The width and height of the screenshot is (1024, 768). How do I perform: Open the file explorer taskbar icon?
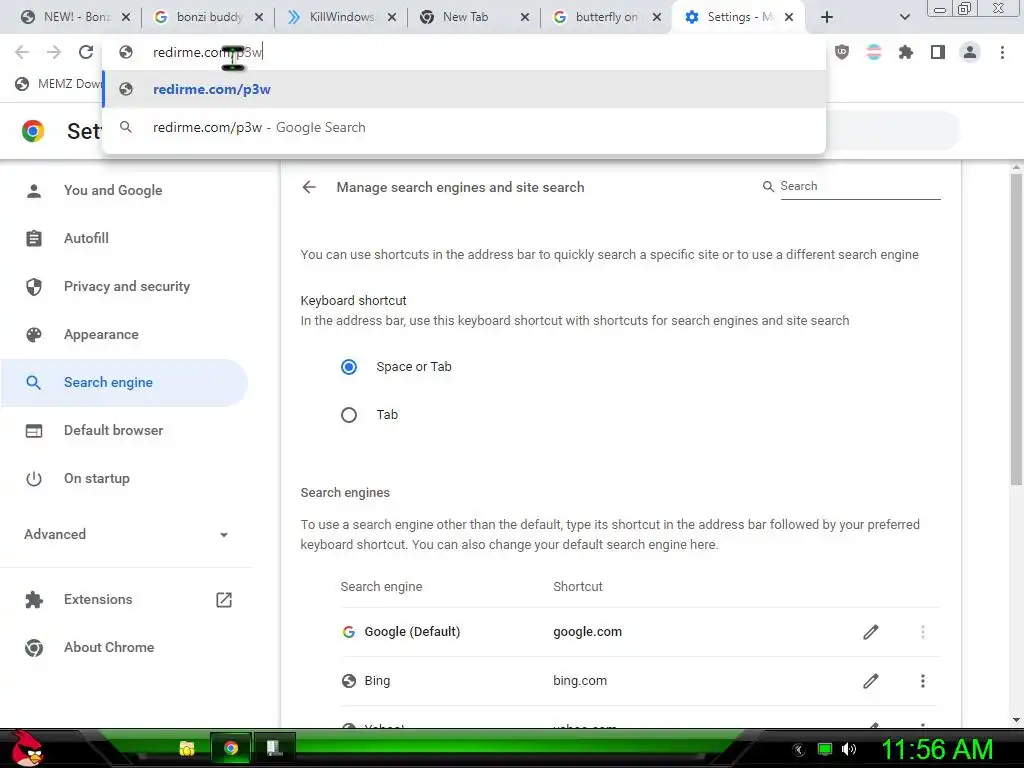tap(187, 748)
